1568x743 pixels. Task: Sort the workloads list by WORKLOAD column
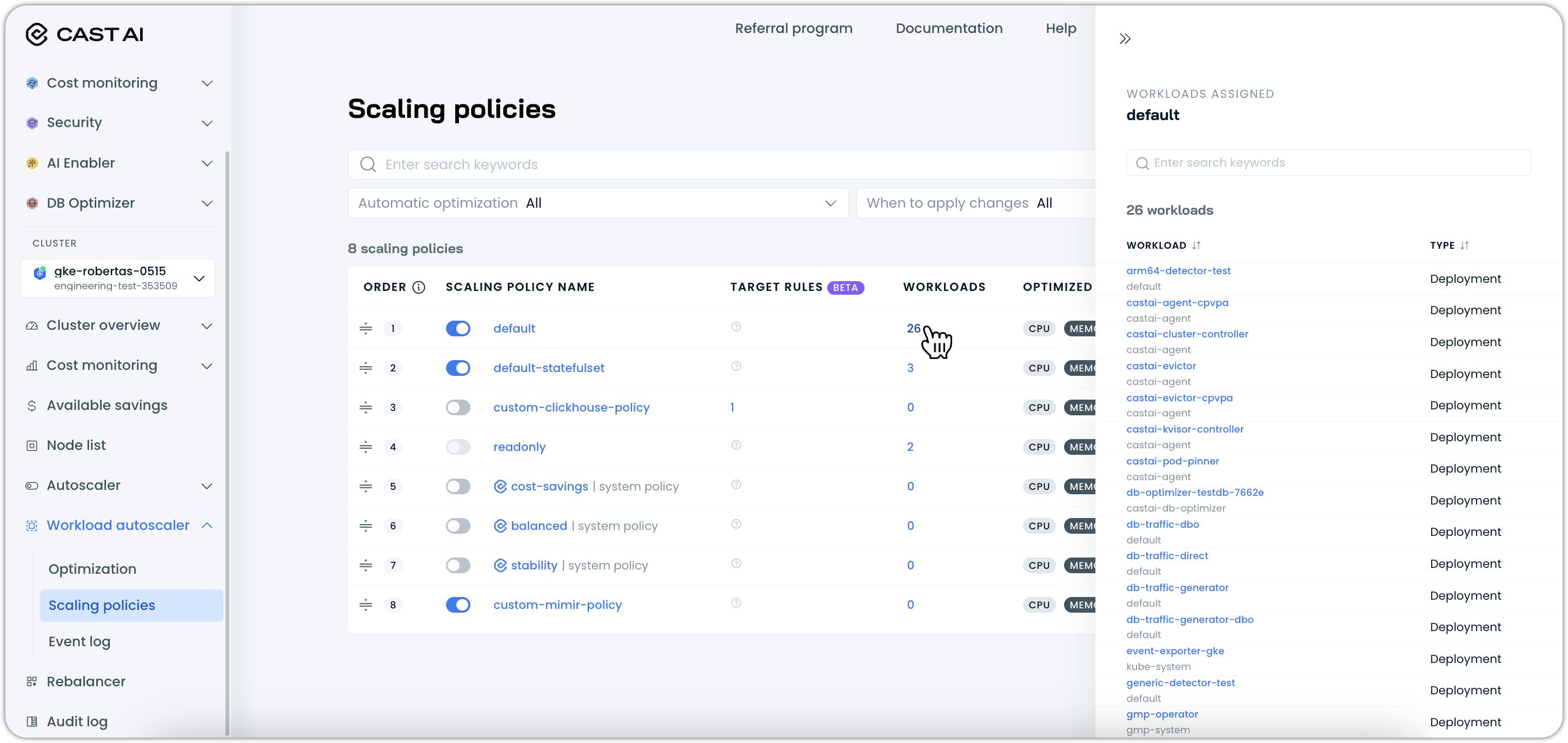coord(1195,246)
